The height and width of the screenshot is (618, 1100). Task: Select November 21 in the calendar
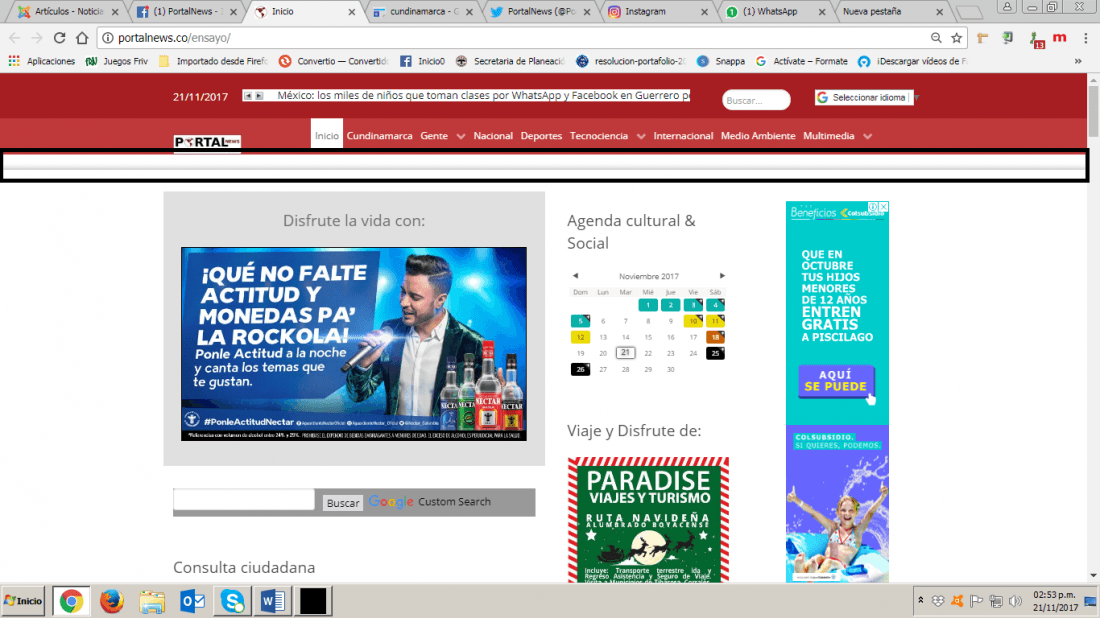coord(625,353)
